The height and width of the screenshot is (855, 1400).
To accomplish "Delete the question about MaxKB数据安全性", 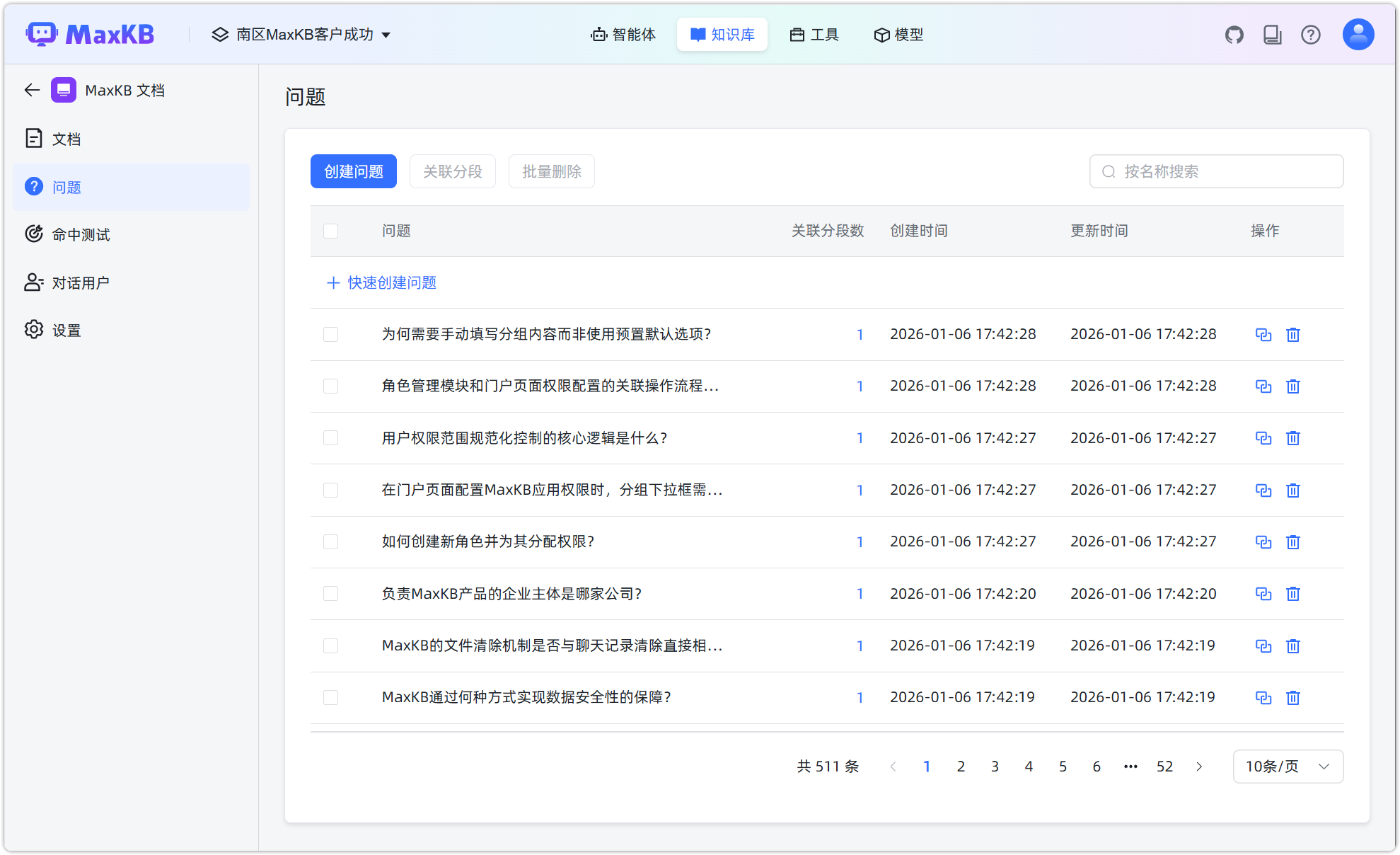I will point(1293,697).
